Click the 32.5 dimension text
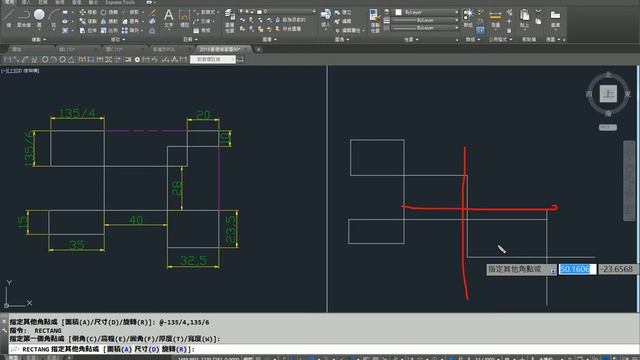This screenshot has height=360, width=640. click(x=193, y=260)
